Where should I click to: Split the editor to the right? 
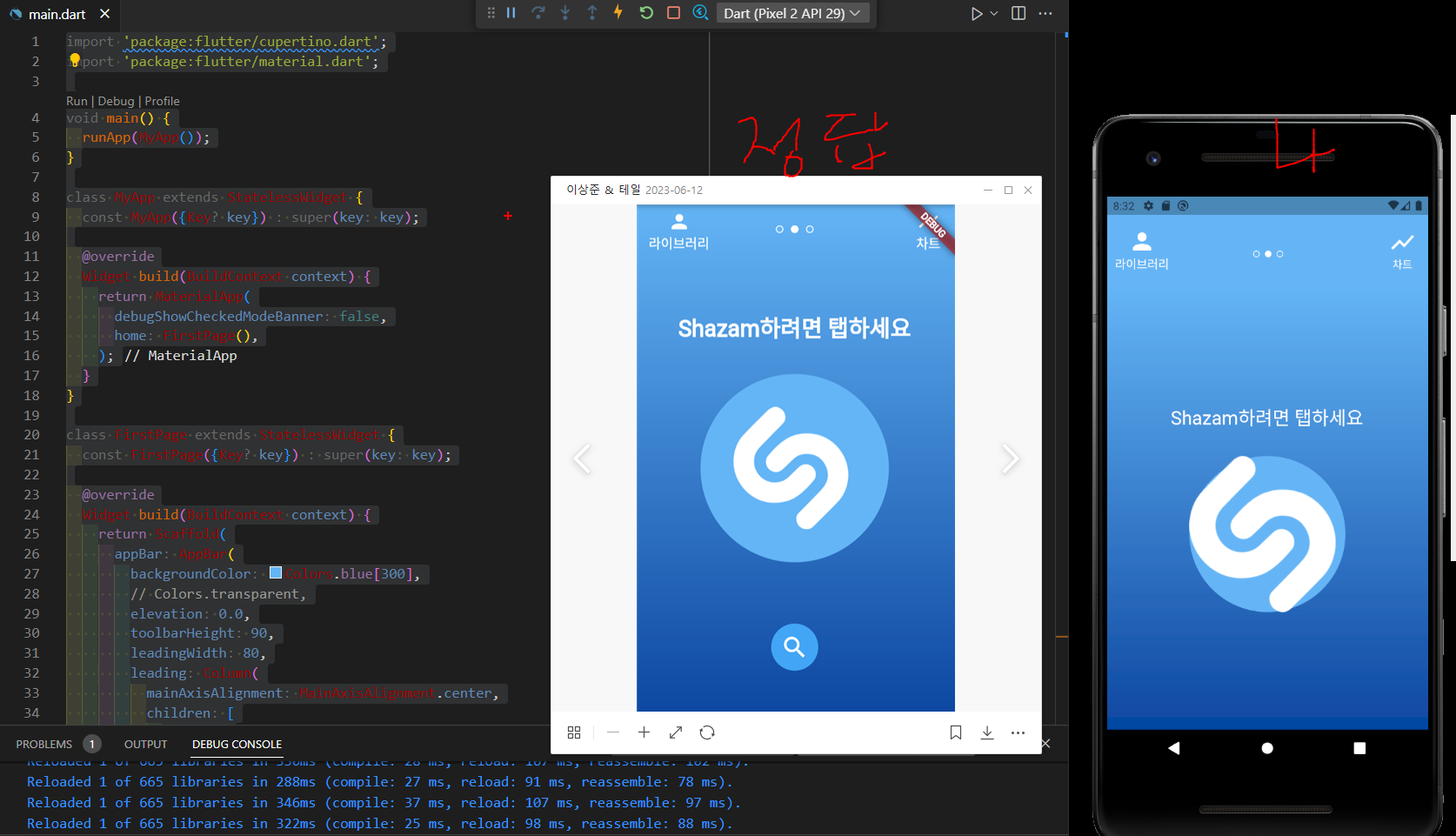tap(1019, 13)
